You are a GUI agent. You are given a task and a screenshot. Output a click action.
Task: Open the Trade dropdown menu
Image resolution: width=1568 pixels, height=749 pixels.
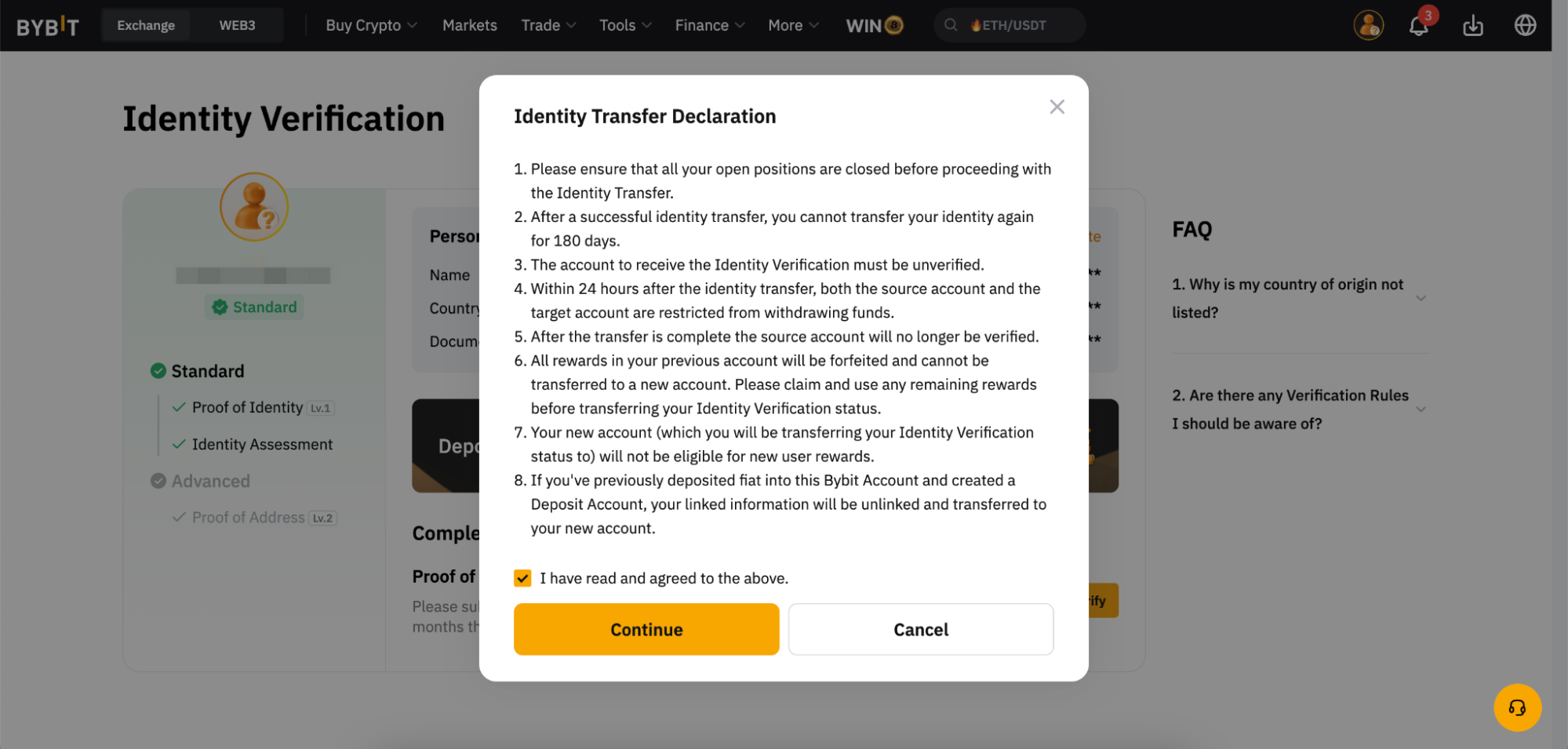[548, 25]
